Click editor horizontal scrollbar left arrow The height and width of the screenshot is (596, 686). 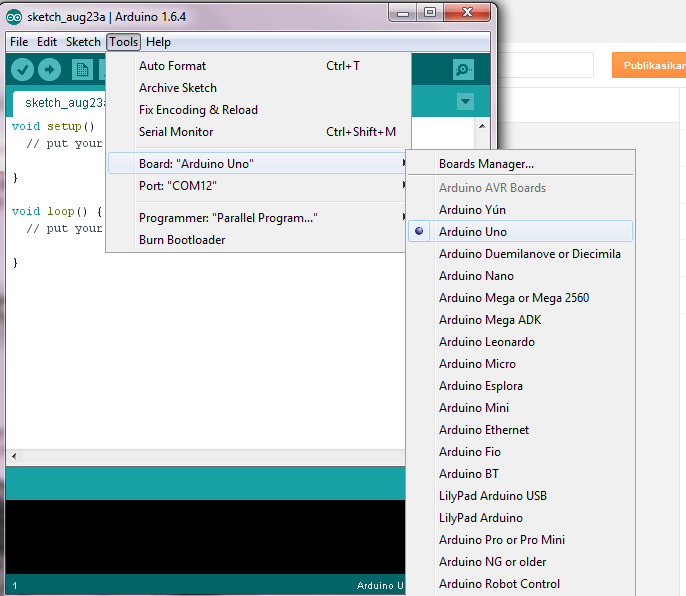[x=14, y=456]
